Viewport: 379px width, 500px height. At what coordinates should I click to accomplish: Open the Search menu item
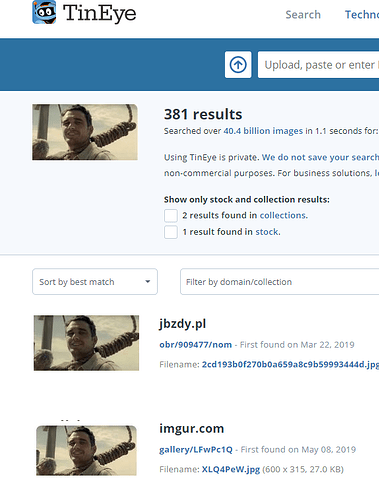303,15
